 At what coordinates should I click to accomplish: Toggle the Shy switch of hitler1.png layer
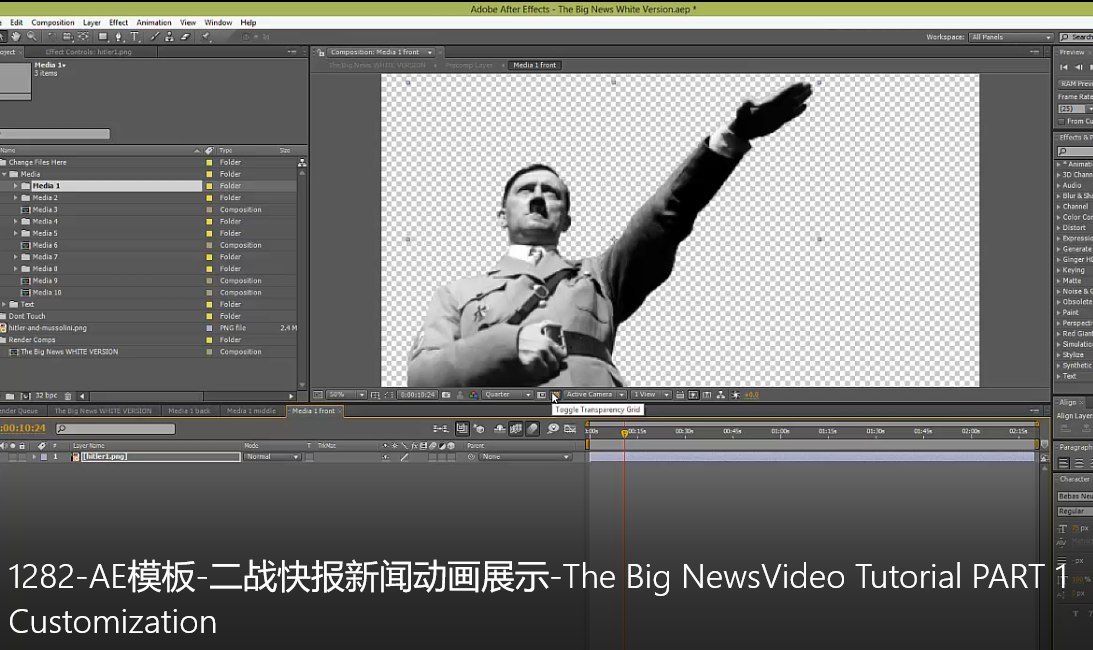pos(385,457)
